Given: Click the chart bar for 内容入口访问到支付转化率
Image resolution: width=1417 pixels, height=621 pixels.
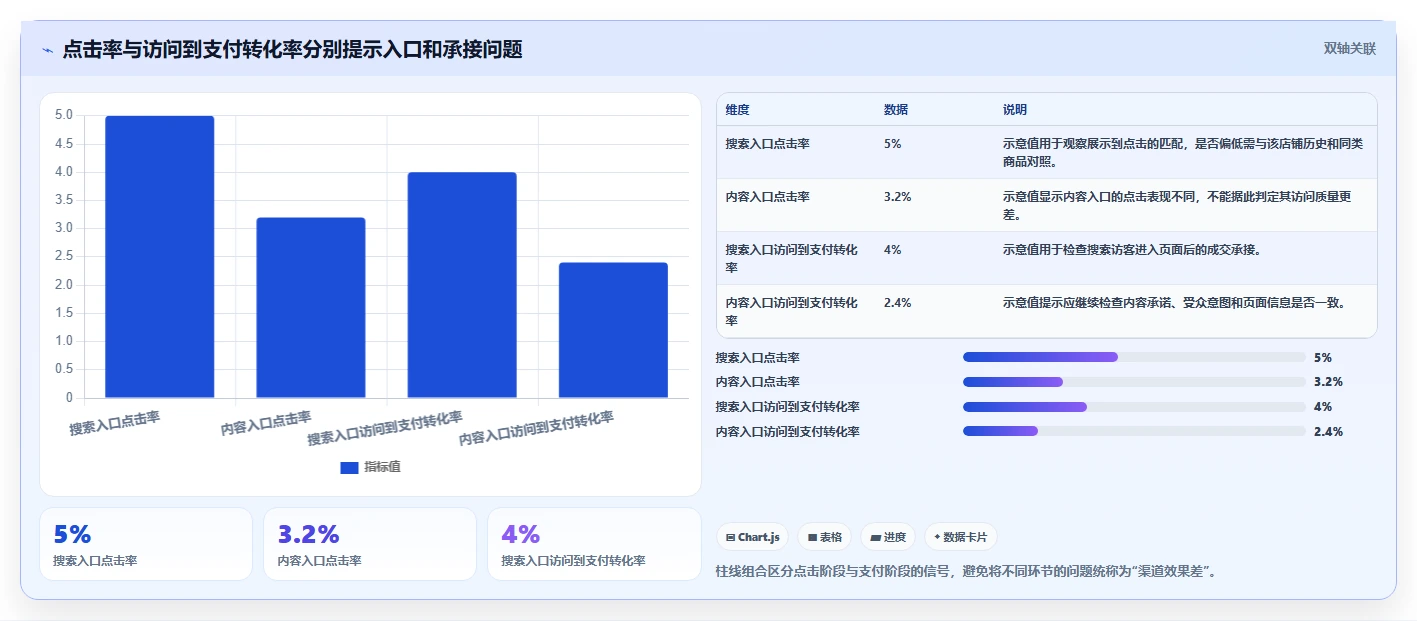Looking at the screenshot, I should coord(613,330).
